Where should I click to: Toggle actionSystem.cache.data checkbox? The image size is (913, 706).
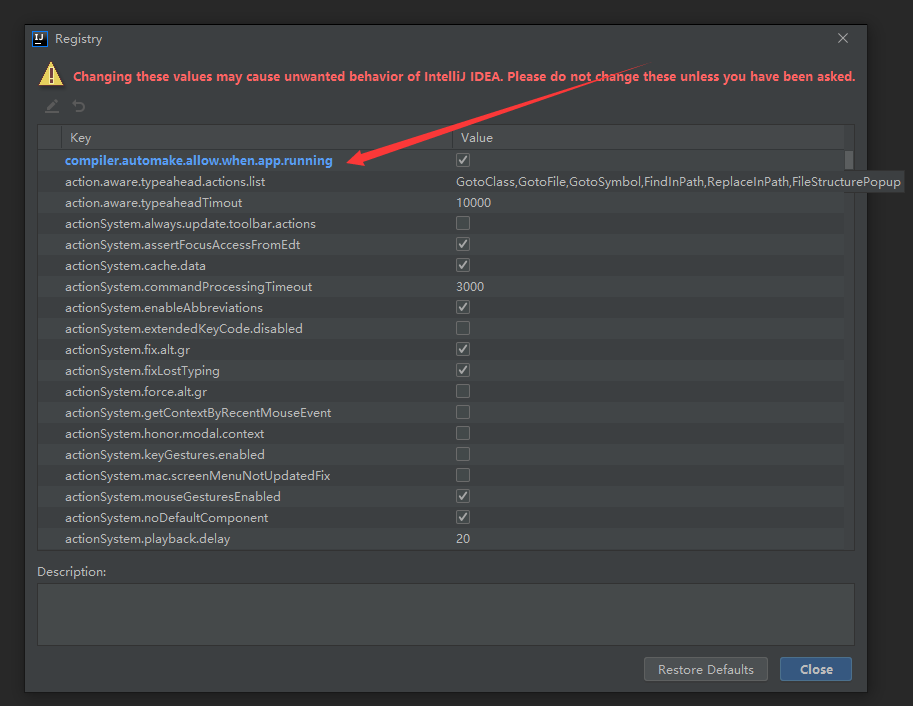pyautogui.click(x=463, y=265)
